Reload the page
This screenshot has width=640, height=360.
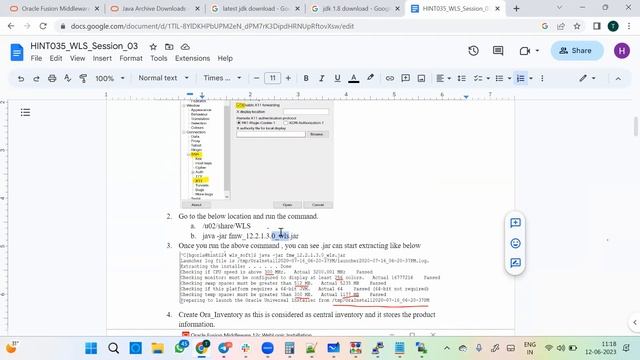coord(43,26)
